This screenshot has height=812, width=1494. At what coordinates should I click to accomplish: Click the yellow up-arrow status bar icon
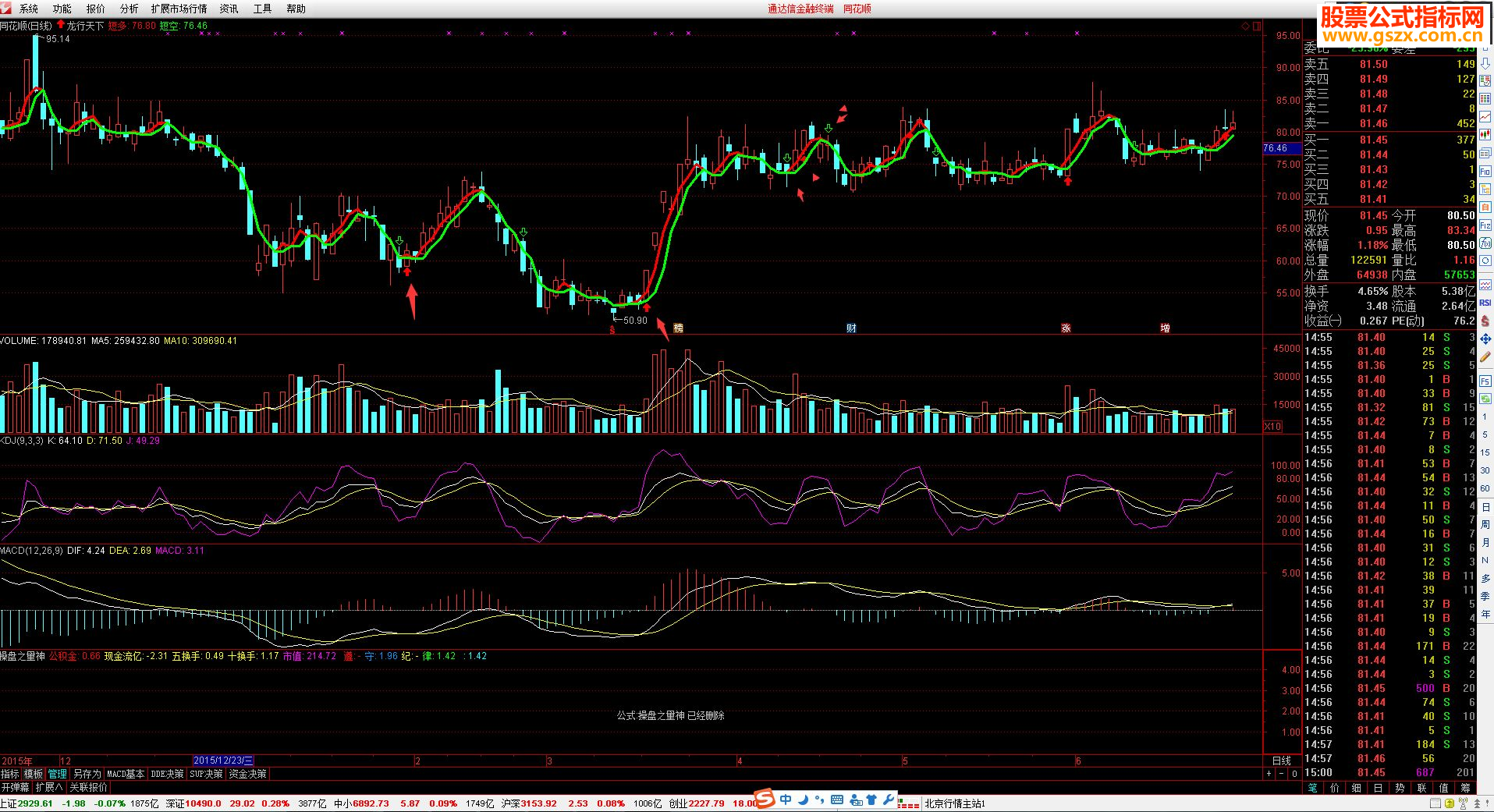tap(1451, 803)
